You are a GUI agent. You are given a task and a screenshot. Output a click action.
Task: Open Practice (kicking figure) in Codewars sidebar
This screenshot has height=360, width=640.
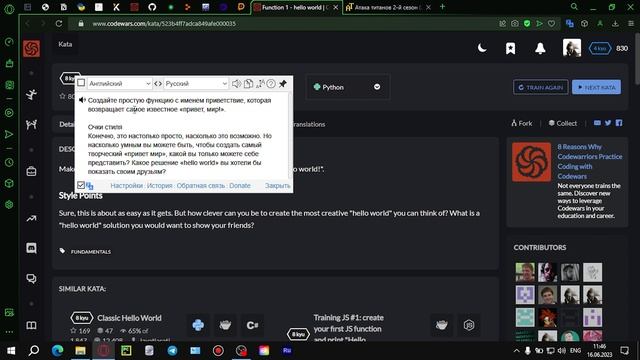(x=31, y=95)
